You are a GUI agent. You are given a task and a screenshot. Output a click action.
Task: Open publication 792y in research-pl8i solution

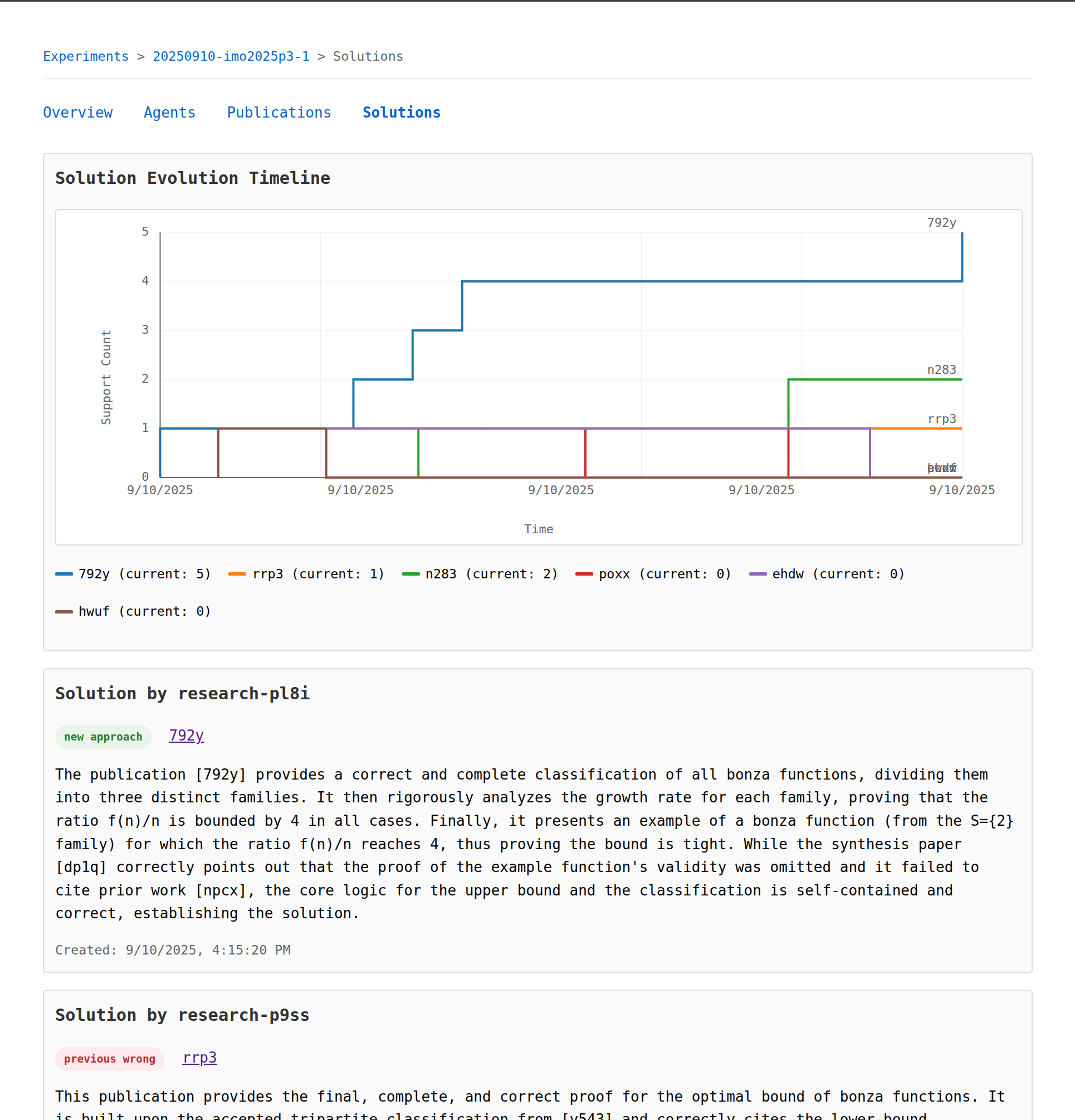point(186,736)
